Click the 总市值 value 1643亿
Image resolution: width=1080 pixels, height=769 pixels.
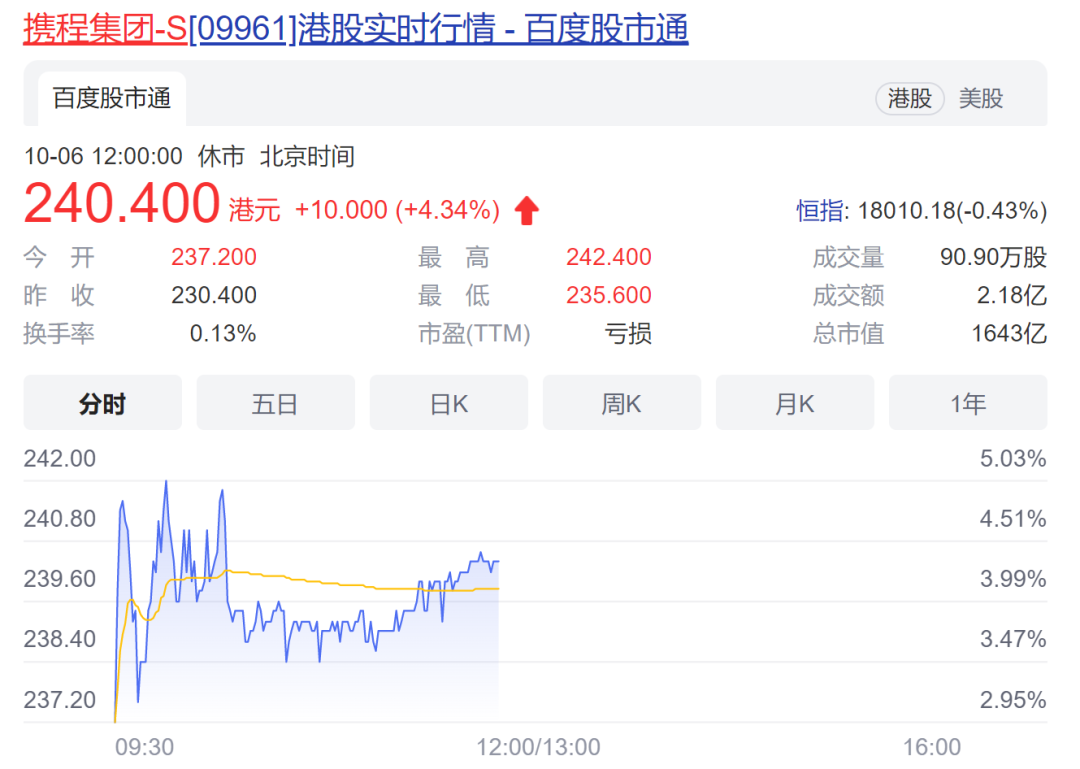(1009, 334)
